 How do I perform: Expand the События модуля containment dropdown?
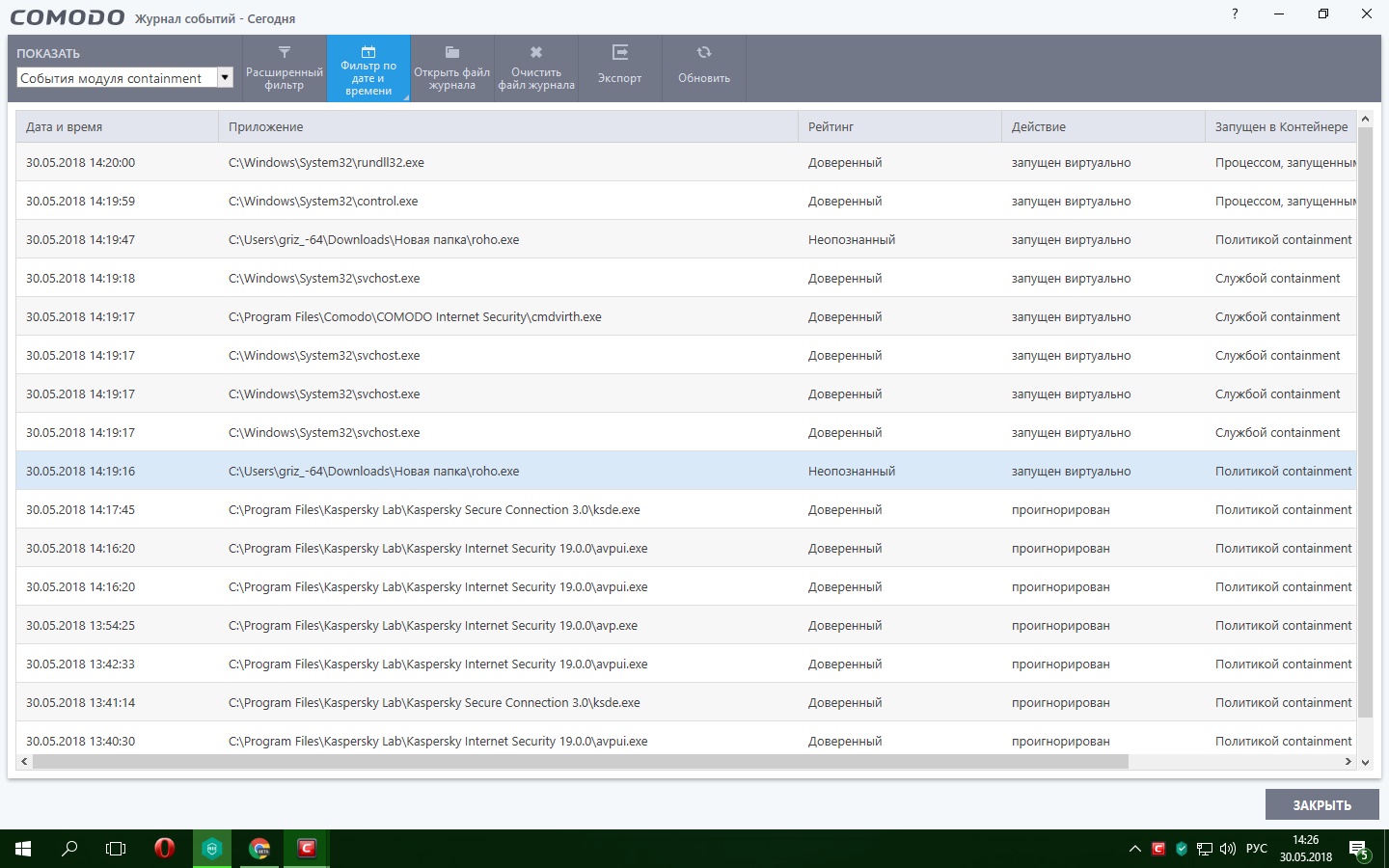[x=225, y=78]
